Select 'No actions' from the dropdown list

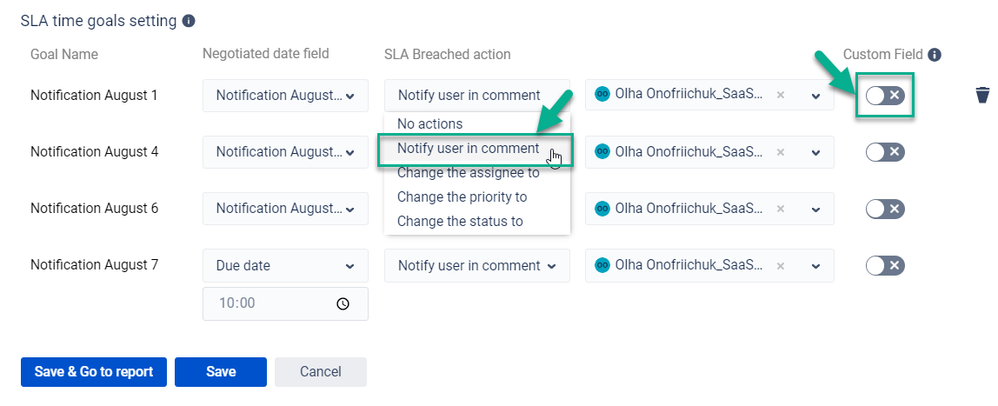point(430,124)
